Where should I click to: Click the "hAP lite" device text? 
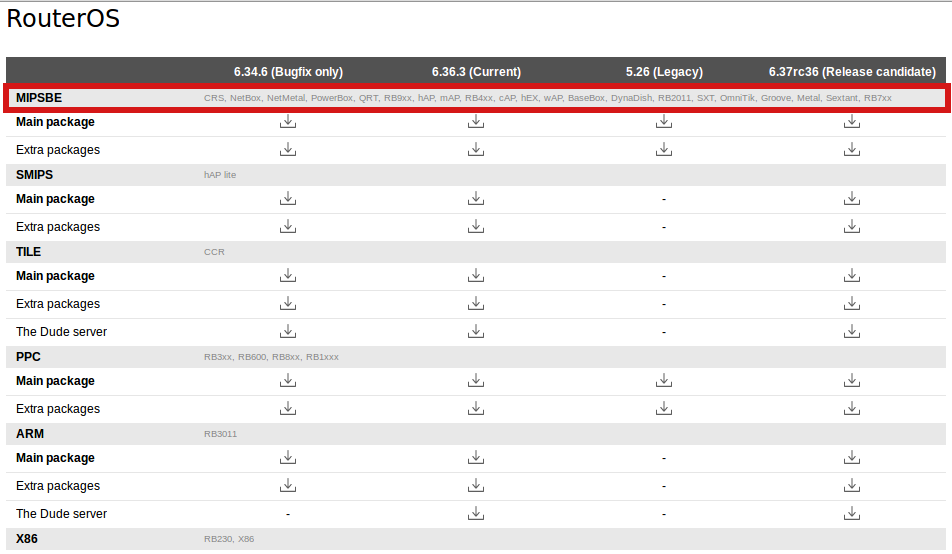tap(220, 175)
